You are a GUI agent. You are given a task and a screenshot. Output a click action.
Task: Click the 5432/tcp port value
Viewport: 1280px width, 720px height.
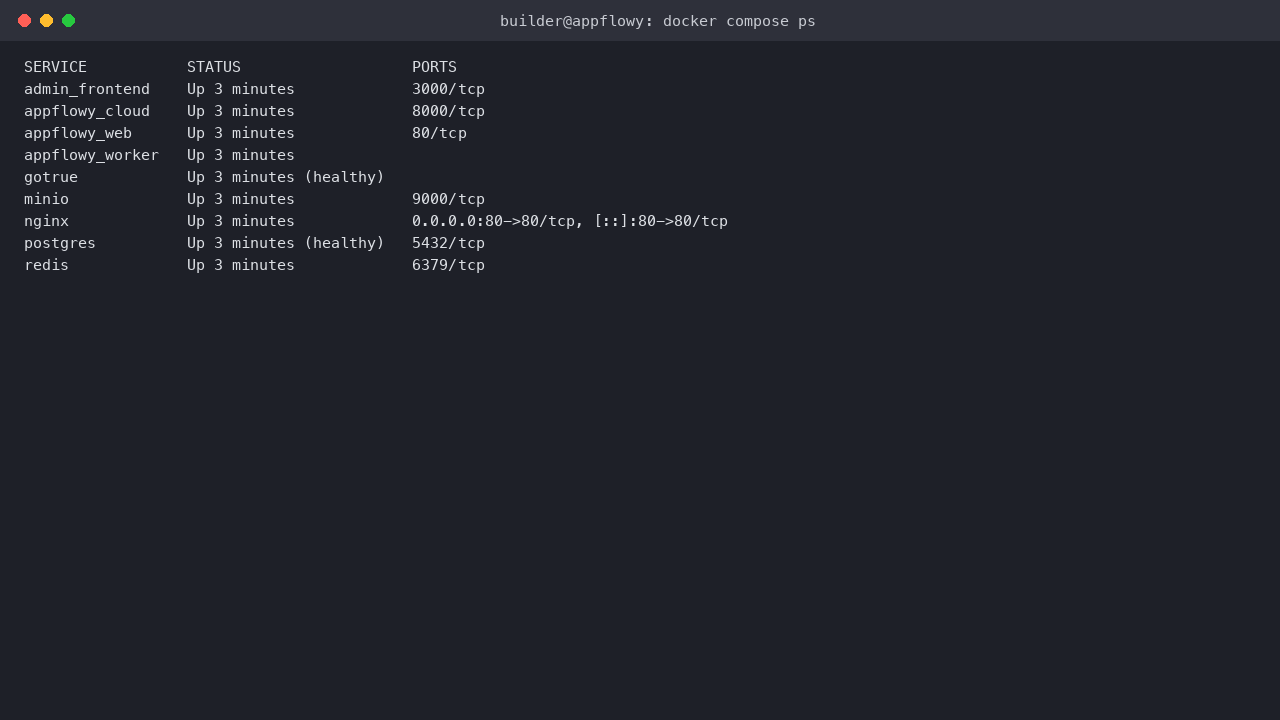(x=448, y=243)
